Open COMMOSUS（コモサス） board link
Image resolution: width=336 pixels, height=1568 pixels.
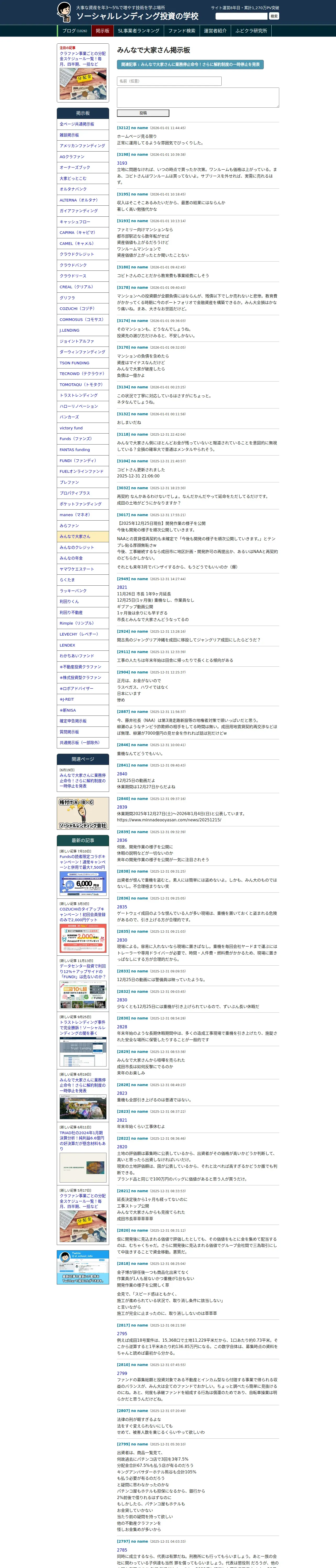[x=83, y=320]
